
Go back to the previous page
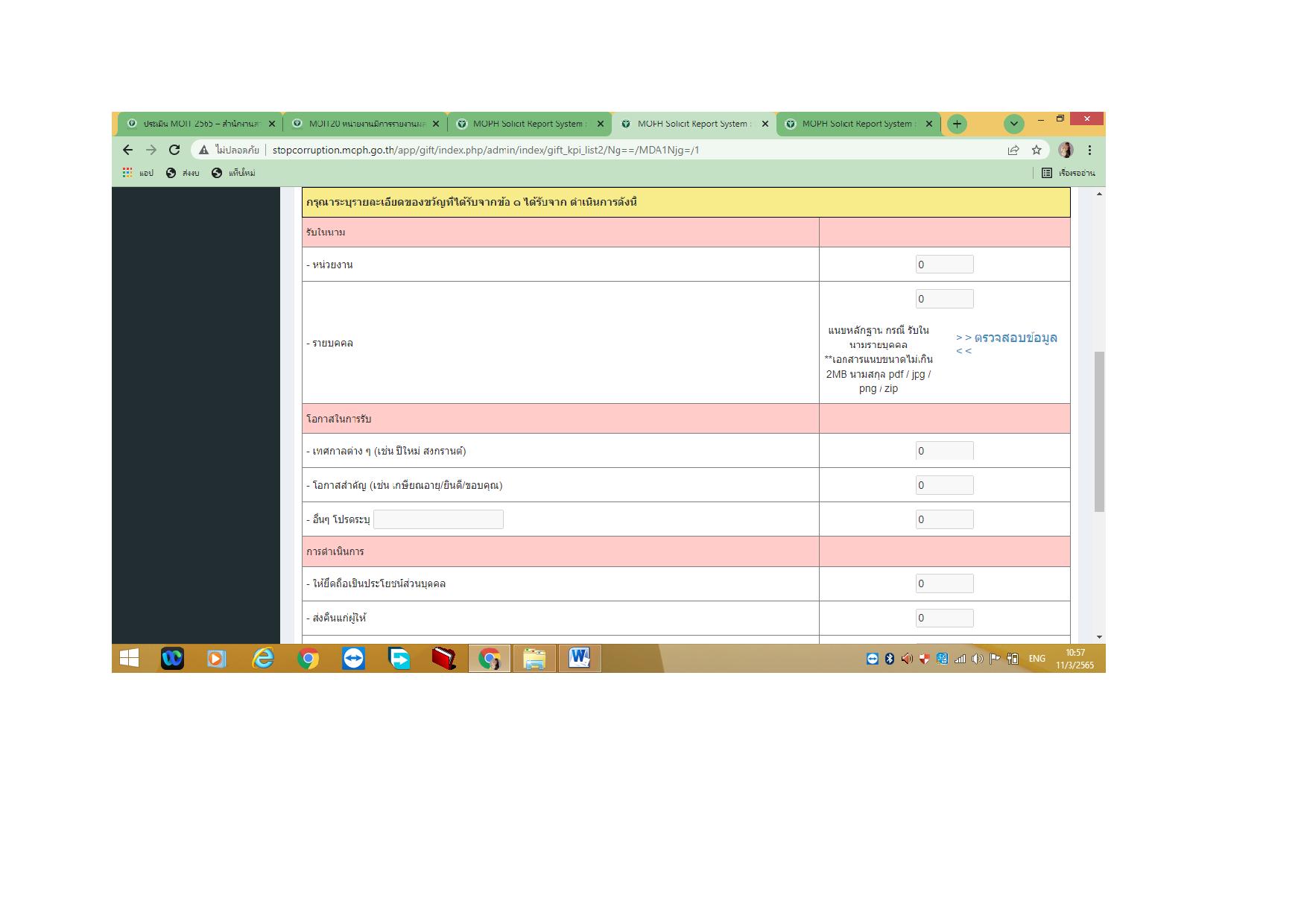point(127,150)
